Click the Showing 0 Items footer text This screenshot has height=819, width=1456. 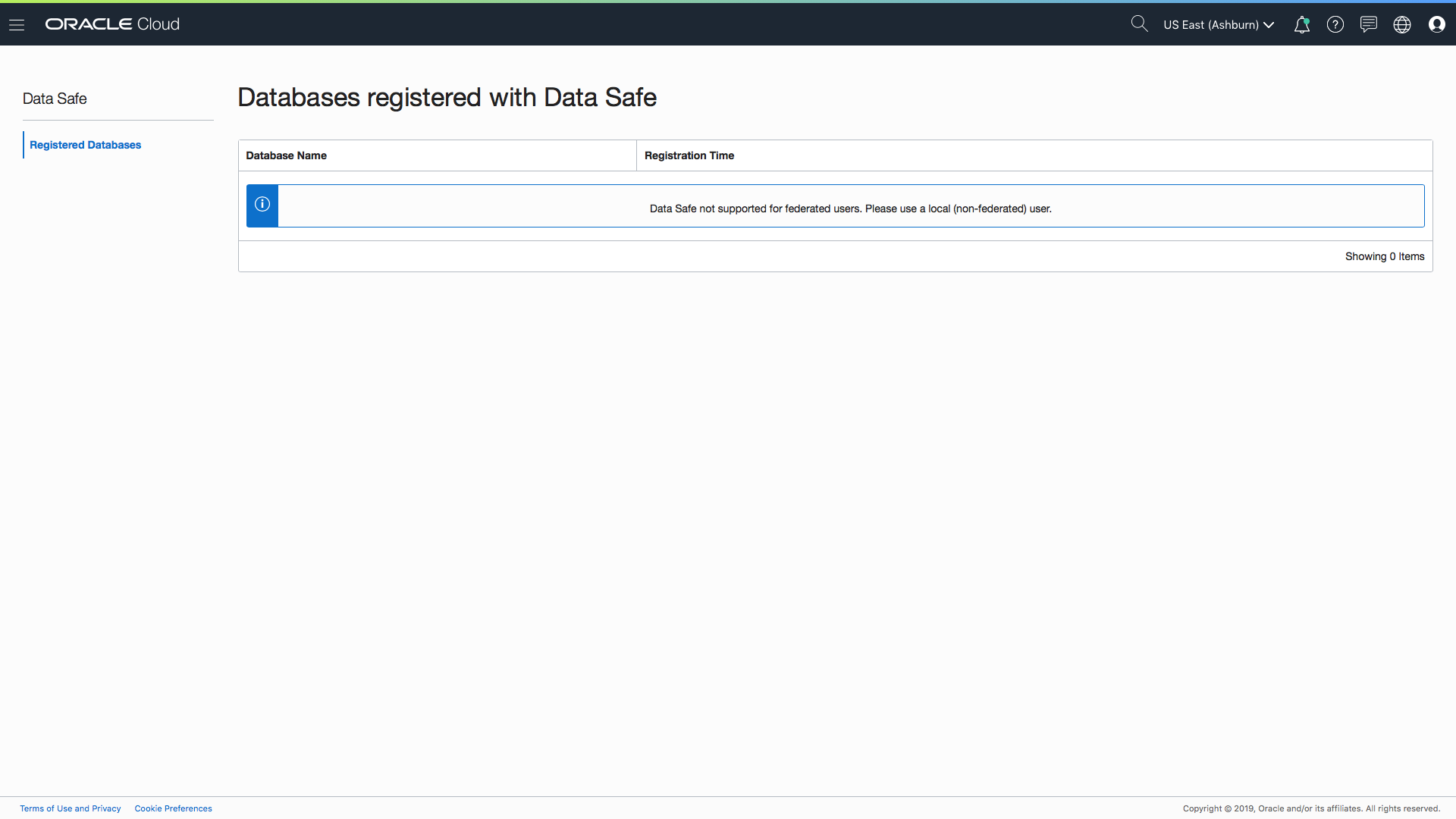(x=1384, y=256)
